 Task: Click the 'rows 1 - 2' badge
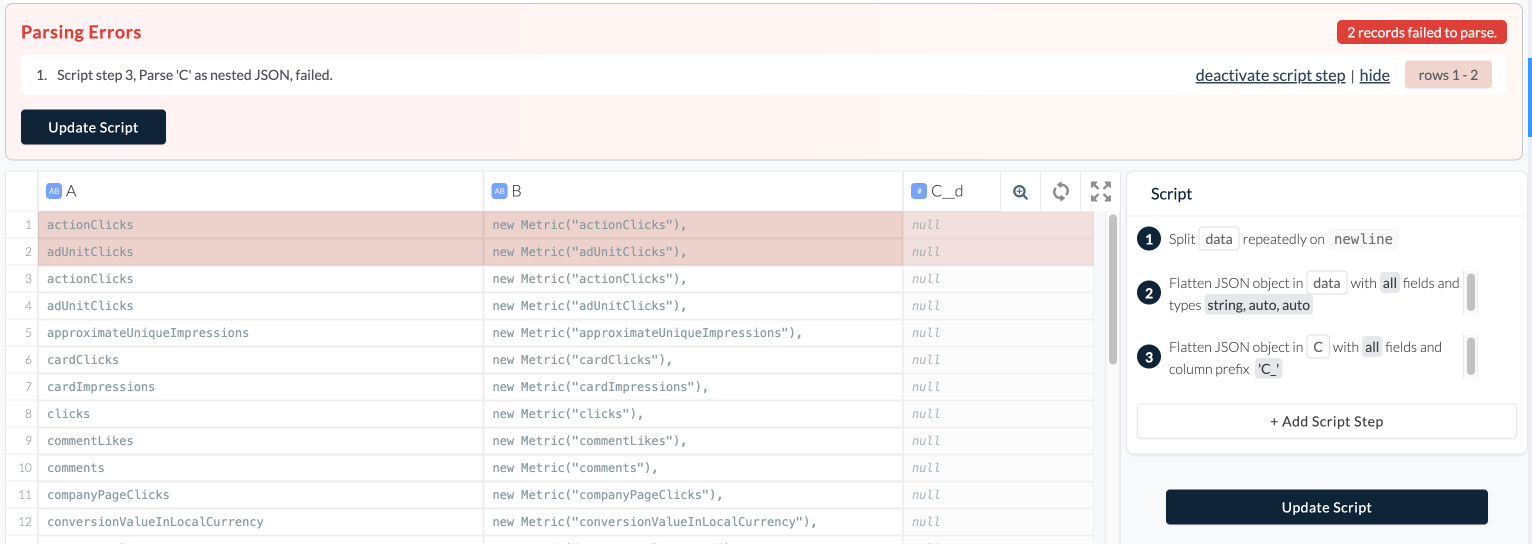1447,75
